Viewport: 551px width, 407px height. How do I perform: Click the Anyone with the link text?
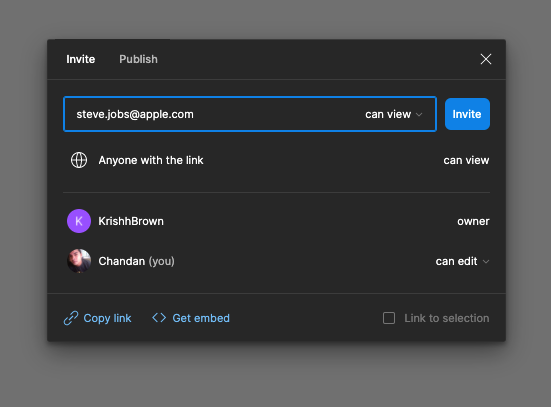click(151, 160)
